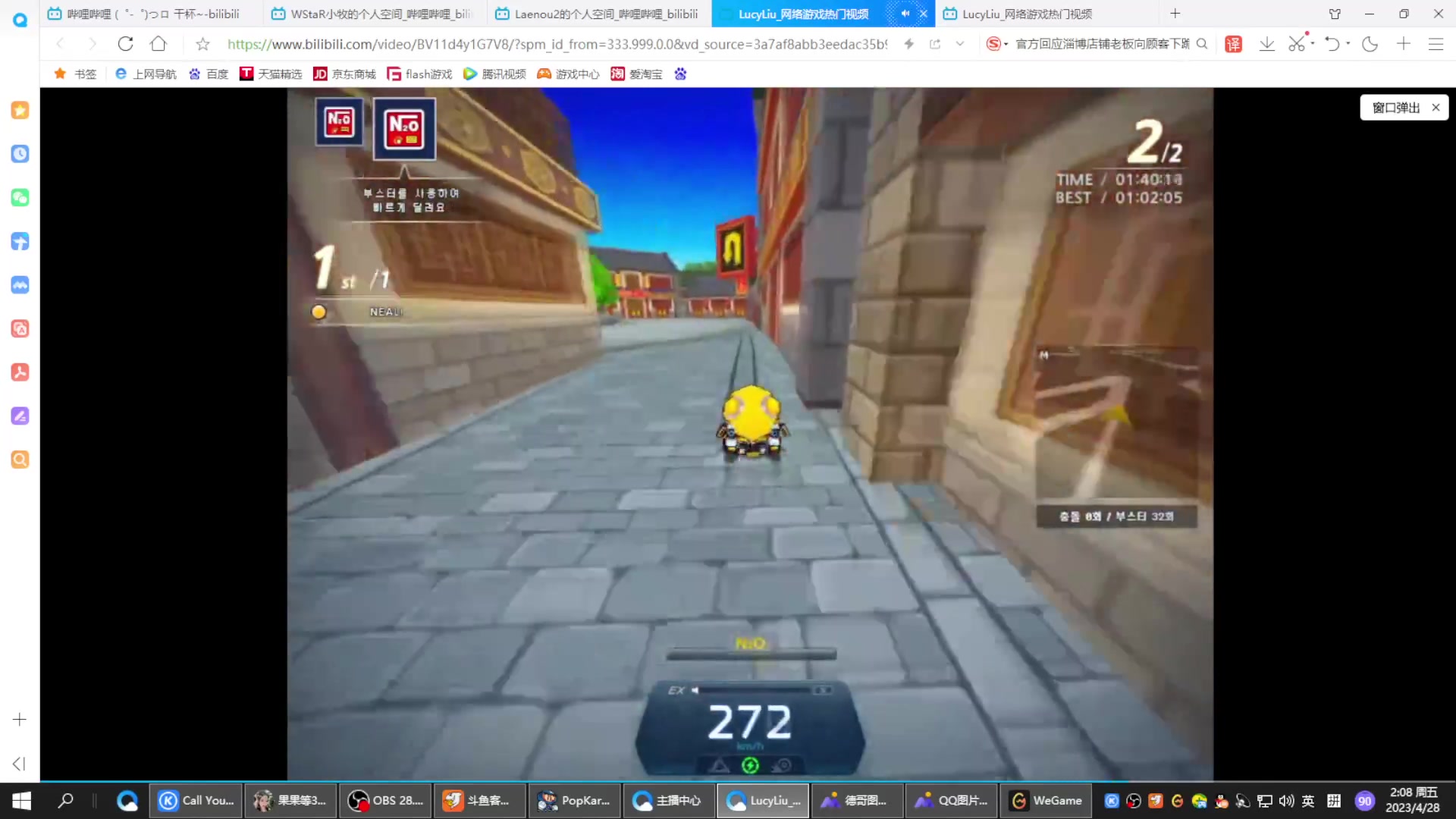Click the address bar URL field
Screen dimensions: 1456x819
[x=557, y=44]
